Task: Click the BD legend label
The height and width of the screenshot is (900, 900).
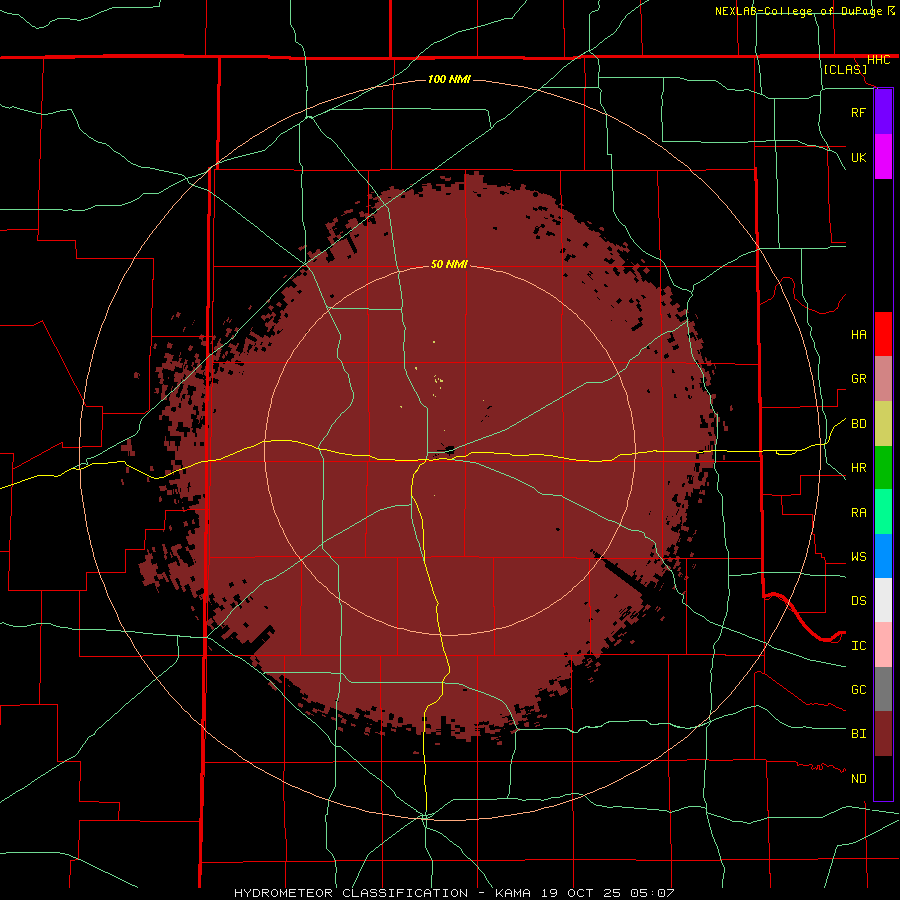Action: [x=858, y=424]
